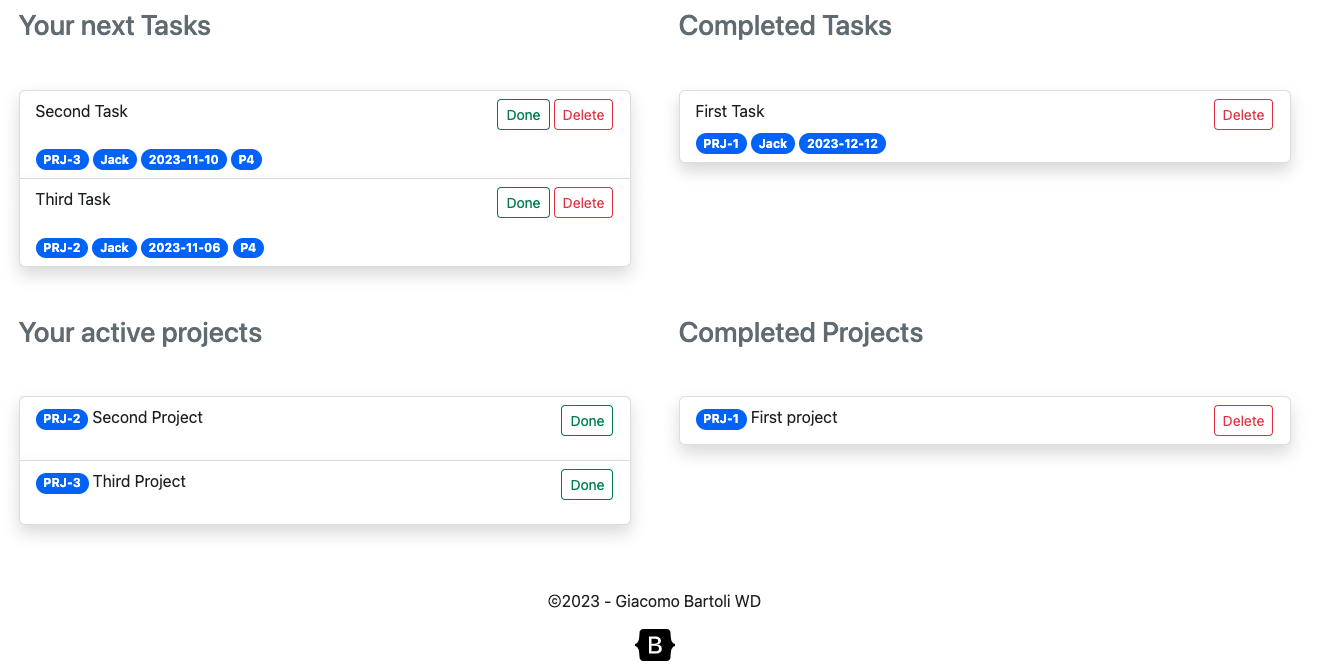Click the 2023-11-10 date badge
This screenshot has width=1317, height=670.
tap(183, 160)
